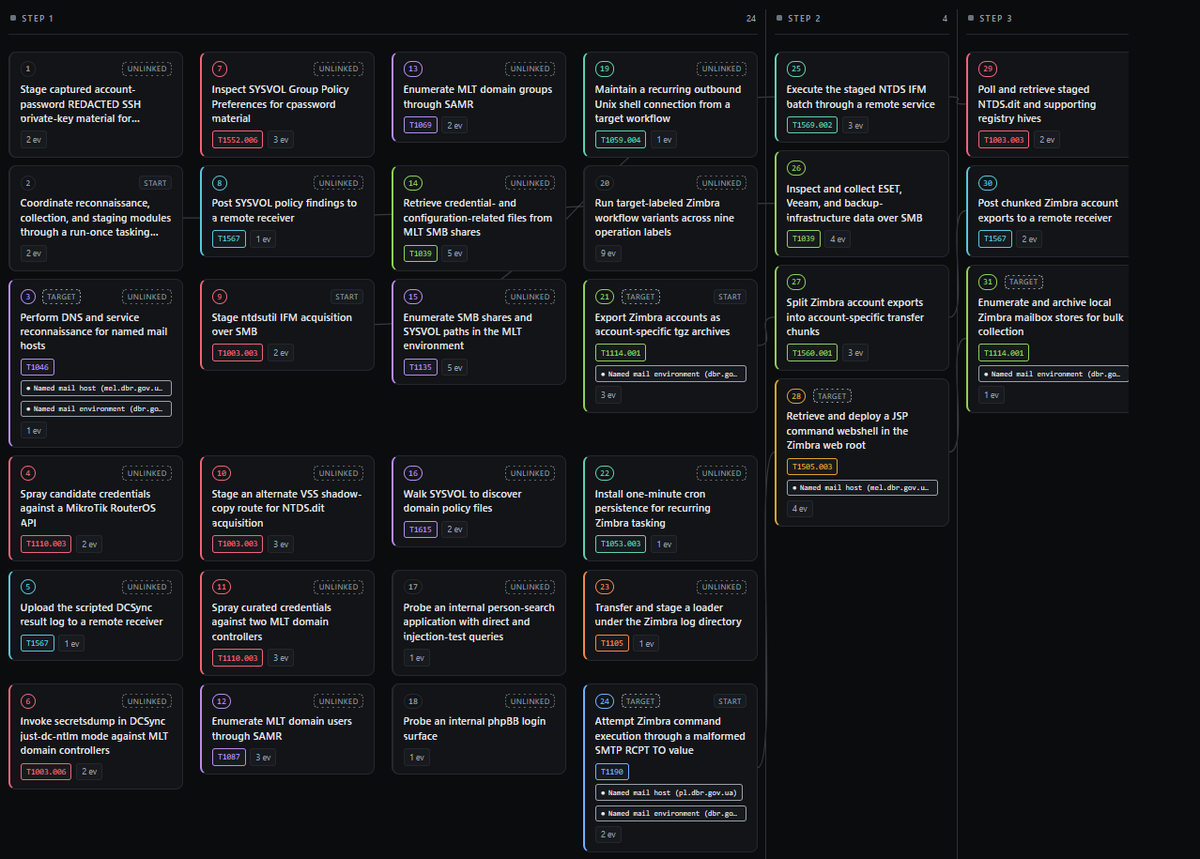
Task: Click the 4 ev count on card 26
Action: (838, 239)
